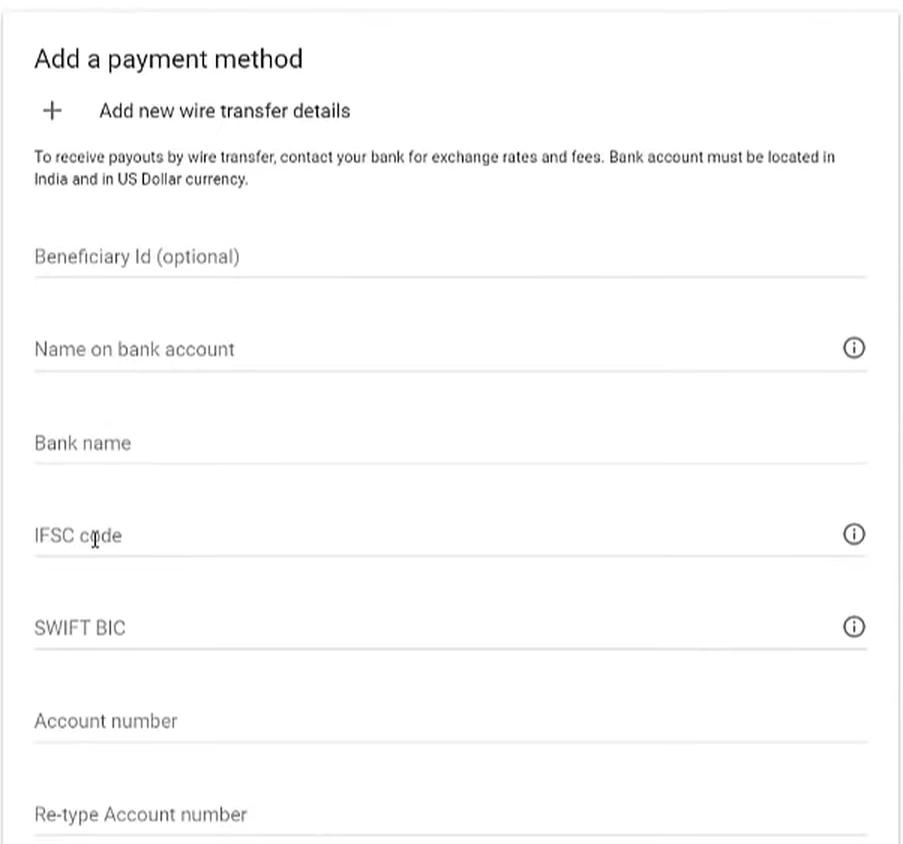Focus the Beneficiary Id (optional) field
This screenshot has width=903, height=844.
point(450,257)
